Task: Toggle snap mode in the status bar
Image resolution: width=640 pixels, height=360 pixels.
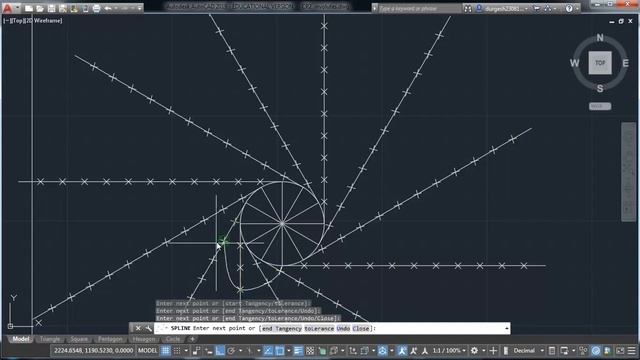Action: click(177, 351)
